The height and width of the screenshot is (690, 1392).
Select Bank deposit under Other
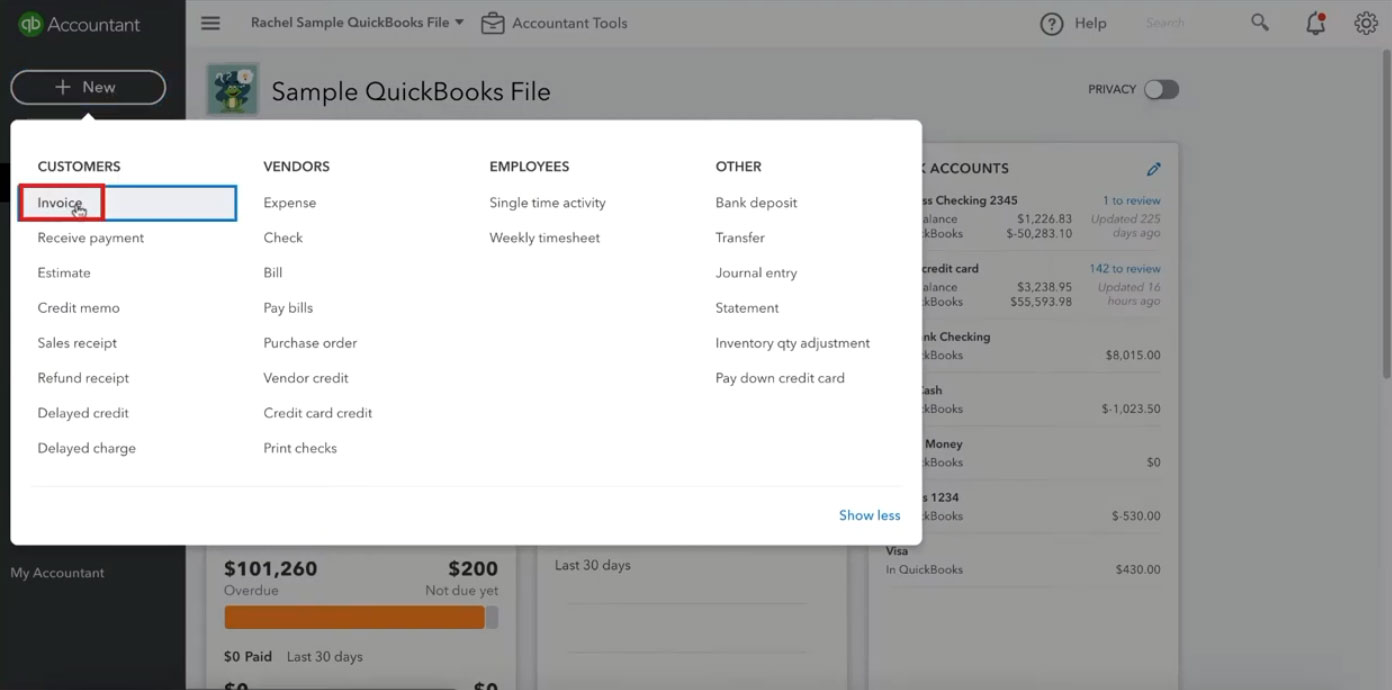point(756,203)
